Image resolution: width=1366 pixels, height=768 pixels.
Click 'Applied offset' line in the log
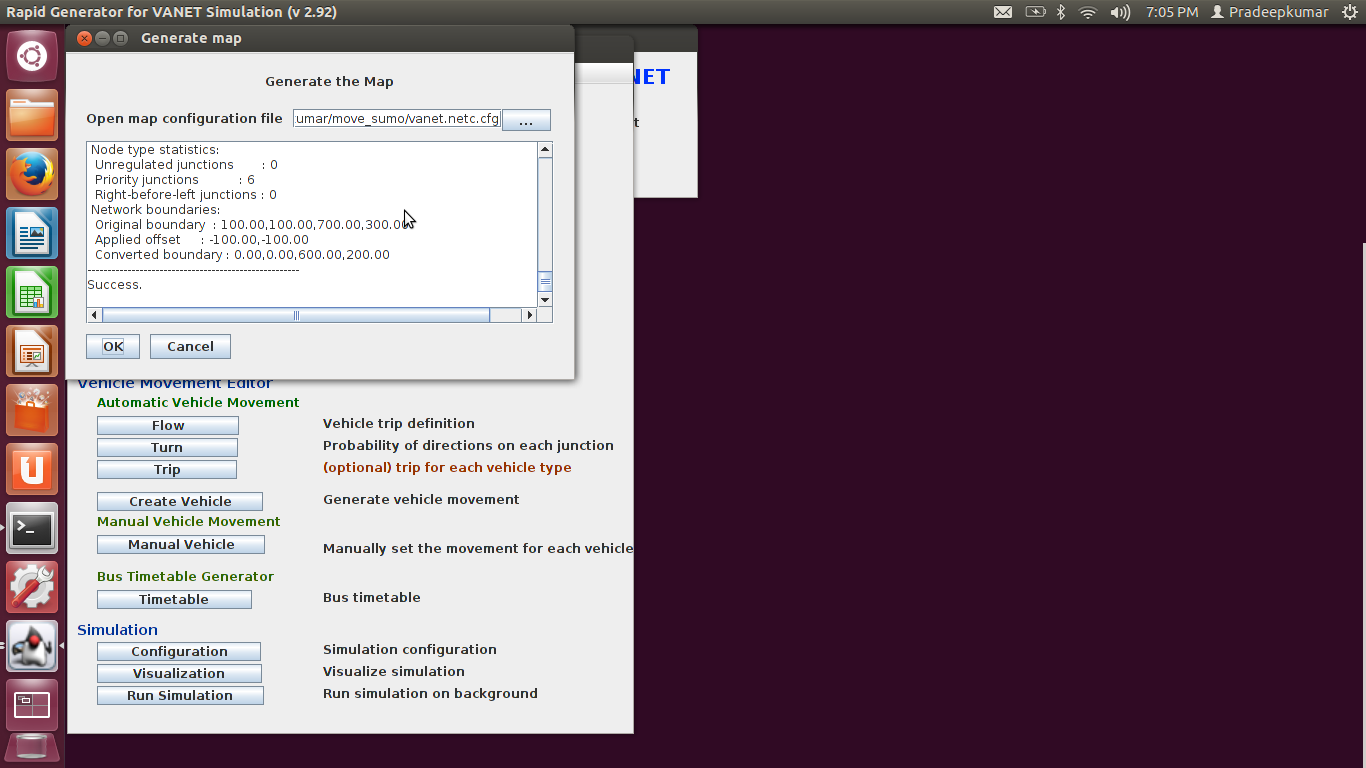click(x=202, y=240)
